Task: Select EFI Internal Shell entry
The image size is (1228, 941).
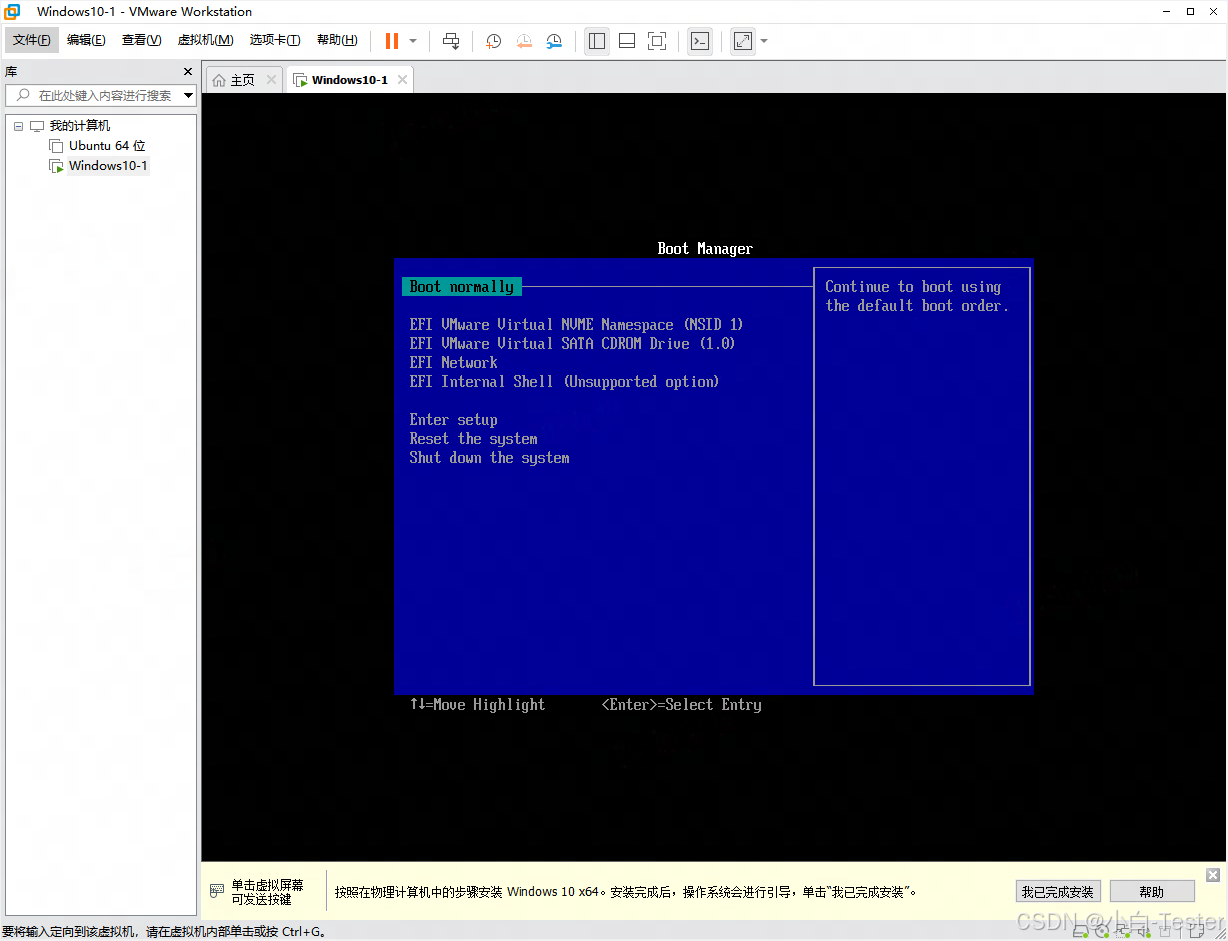Action: 564,382
